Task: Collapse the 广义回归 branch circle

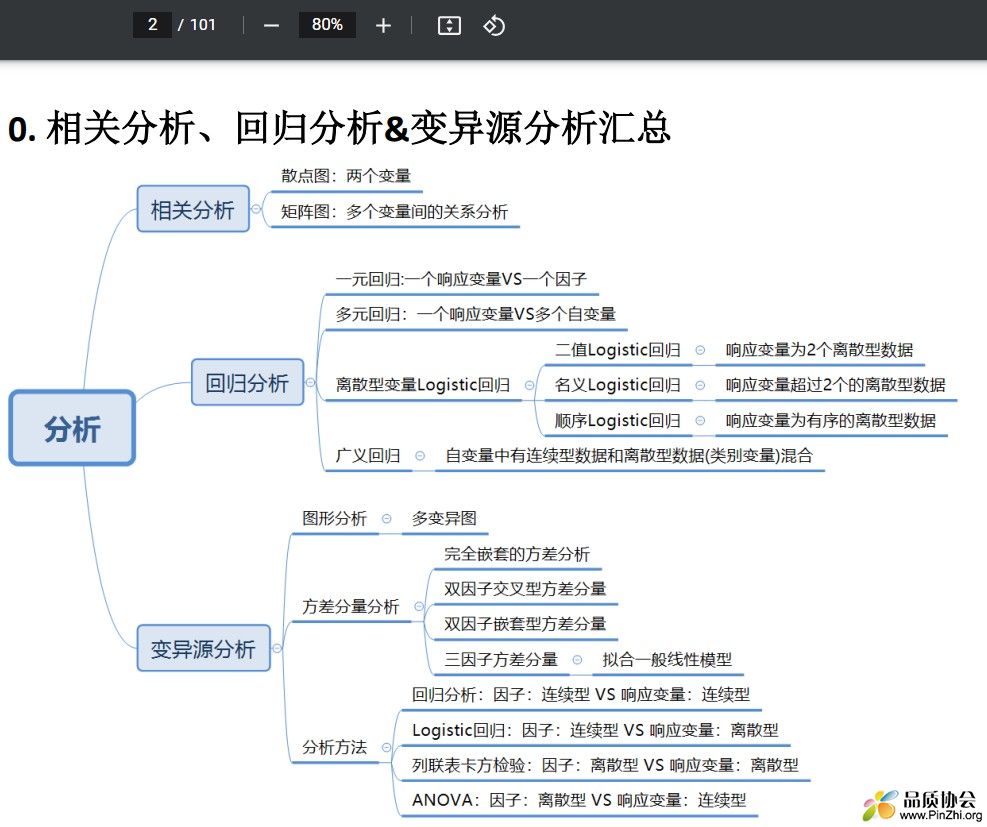Action: pyautogui.click(x=420, y=455)
